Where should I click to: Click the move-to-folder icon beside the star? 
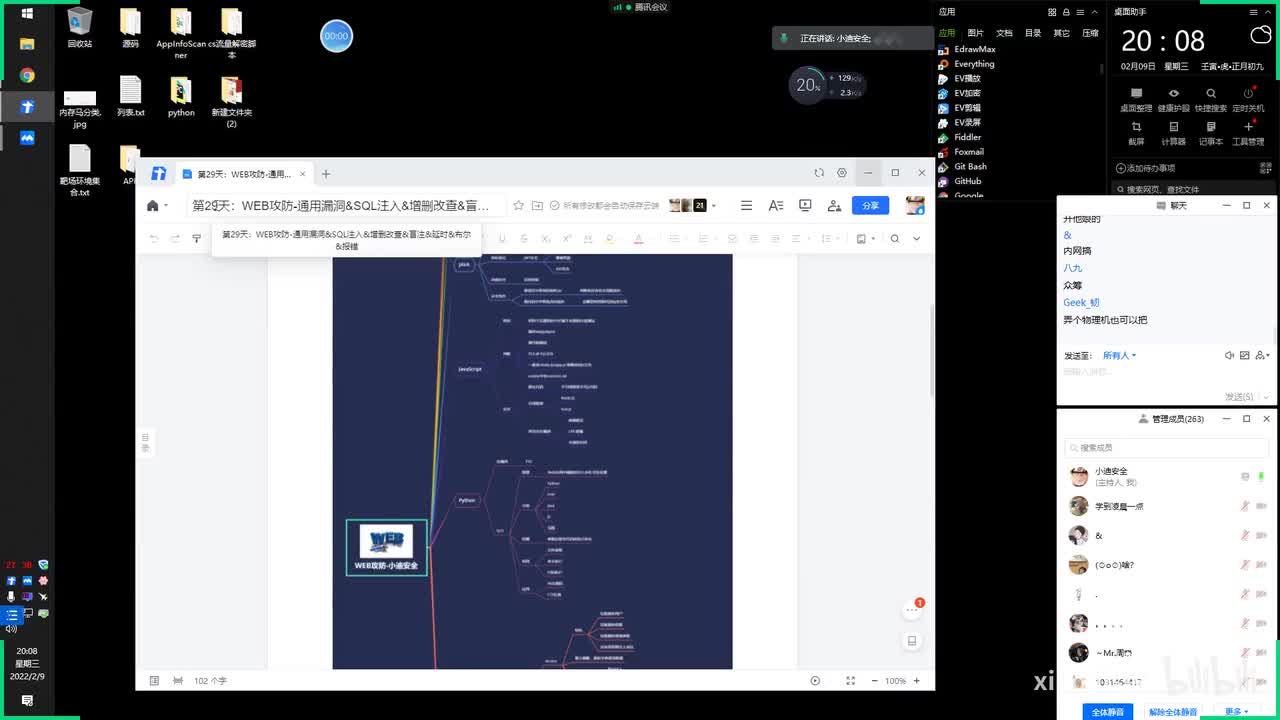(x=537, y=205)
